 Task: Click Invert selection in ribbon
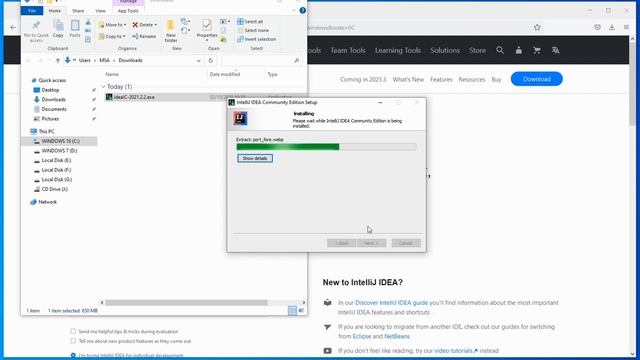tap(257, 39)
